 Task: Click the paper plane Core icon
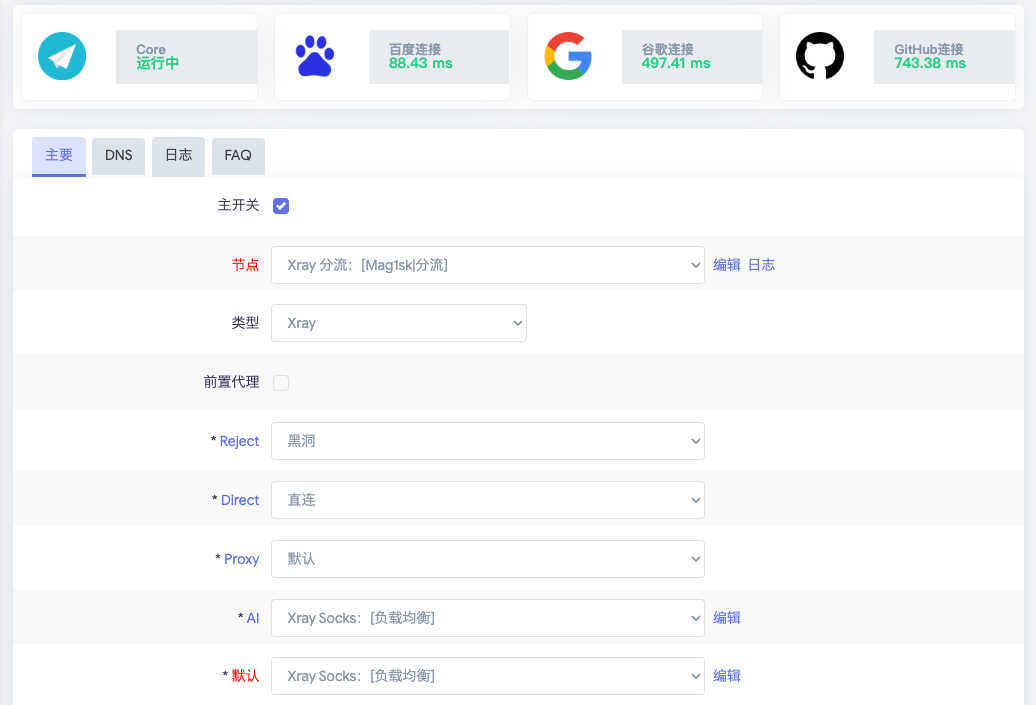click(x=62, y=57)
